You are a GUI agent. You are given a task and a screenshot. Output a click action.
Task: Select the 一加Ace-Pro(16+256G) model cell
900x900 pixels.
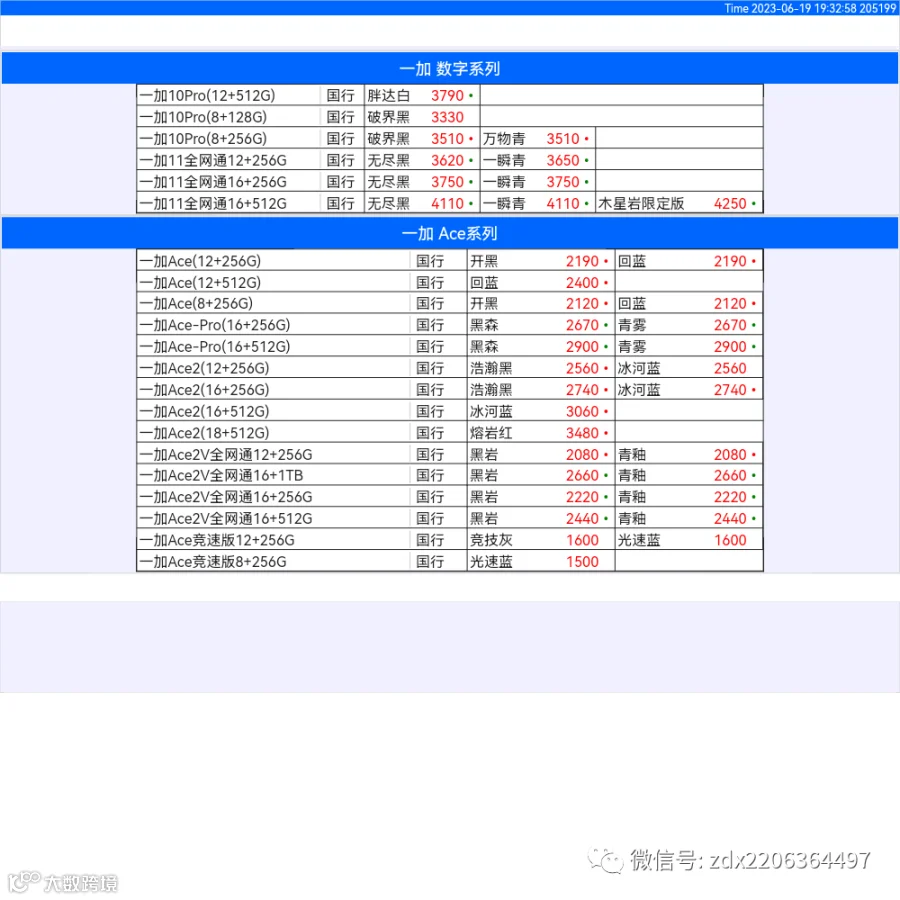273,325
